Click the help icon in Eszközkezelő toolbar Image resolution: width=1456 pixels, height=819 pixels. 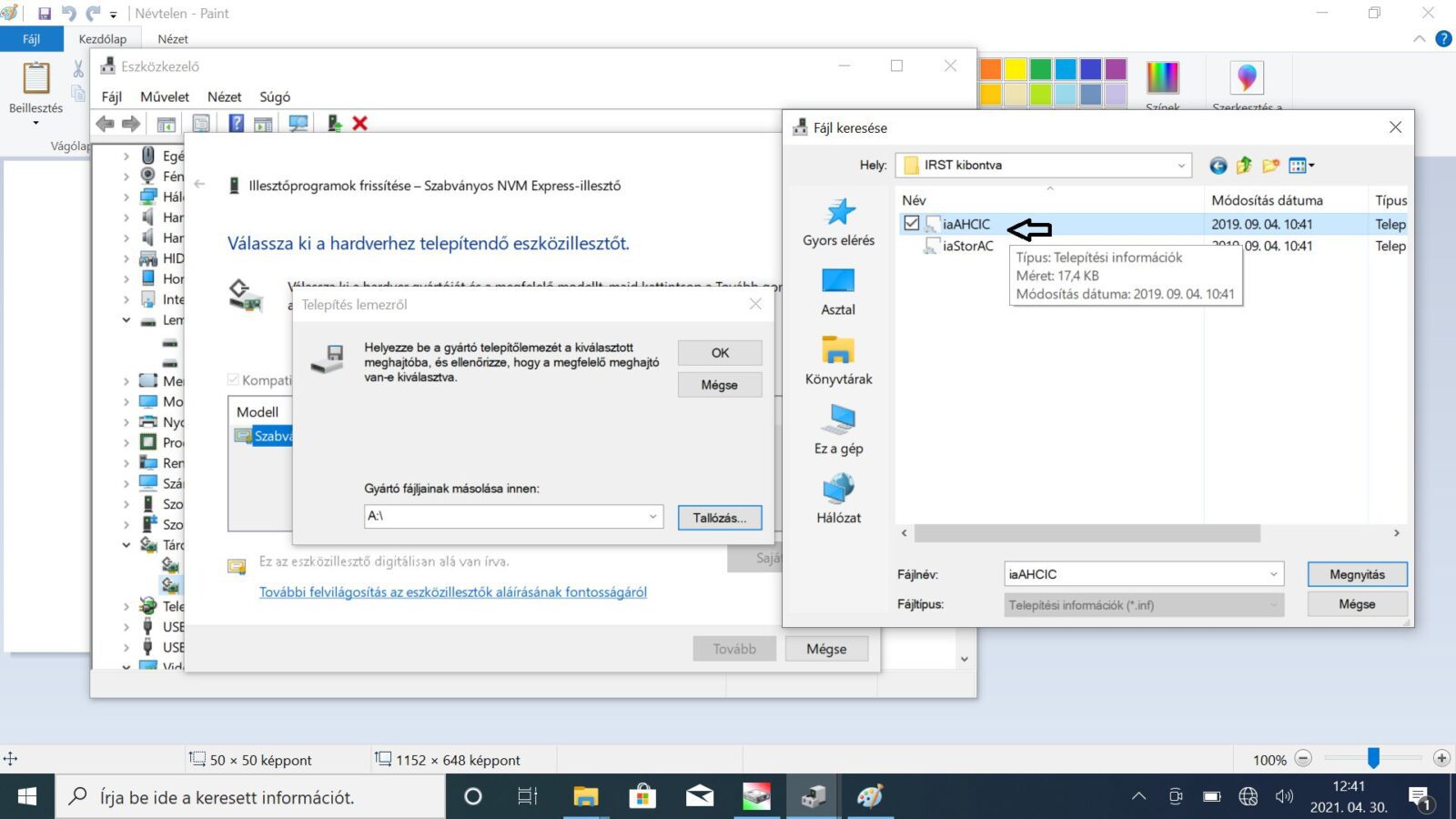(236, 124)
